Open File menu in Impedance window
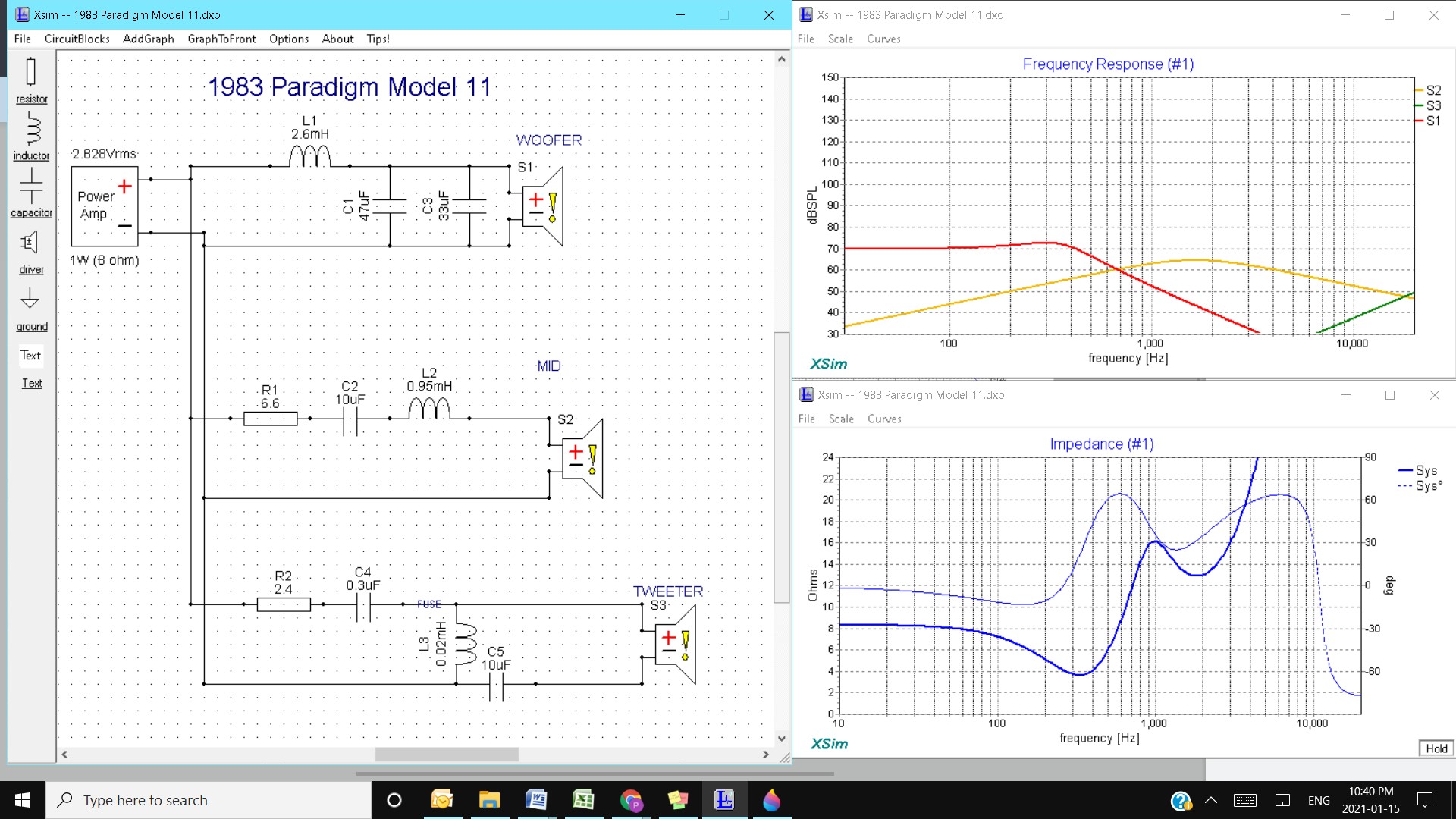 (807, 419)
